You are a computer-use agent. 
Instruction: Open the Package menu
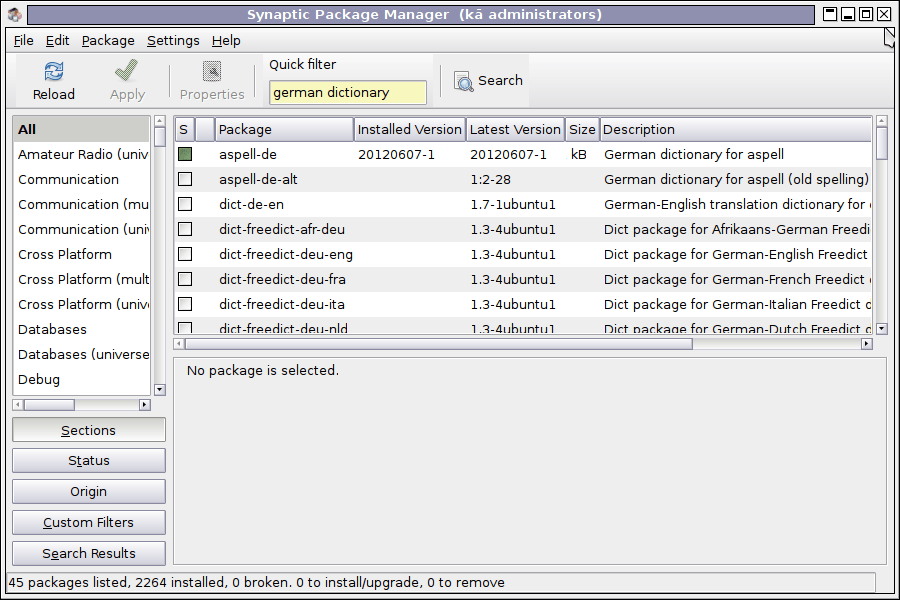(x=108, y=41)
